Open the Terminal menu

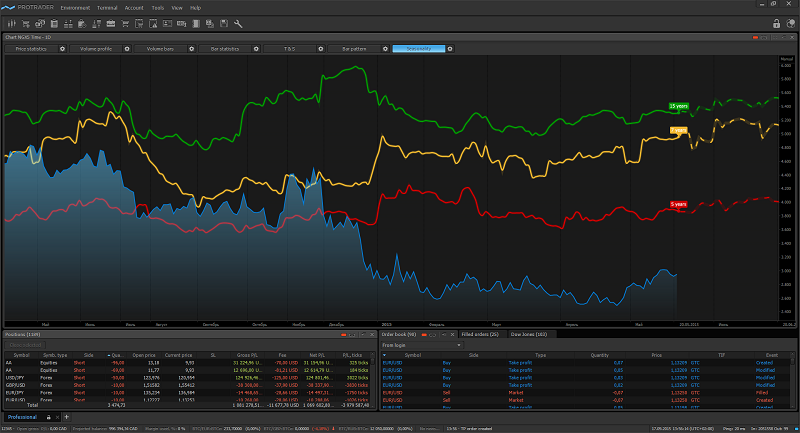click(x=108, y=7)
